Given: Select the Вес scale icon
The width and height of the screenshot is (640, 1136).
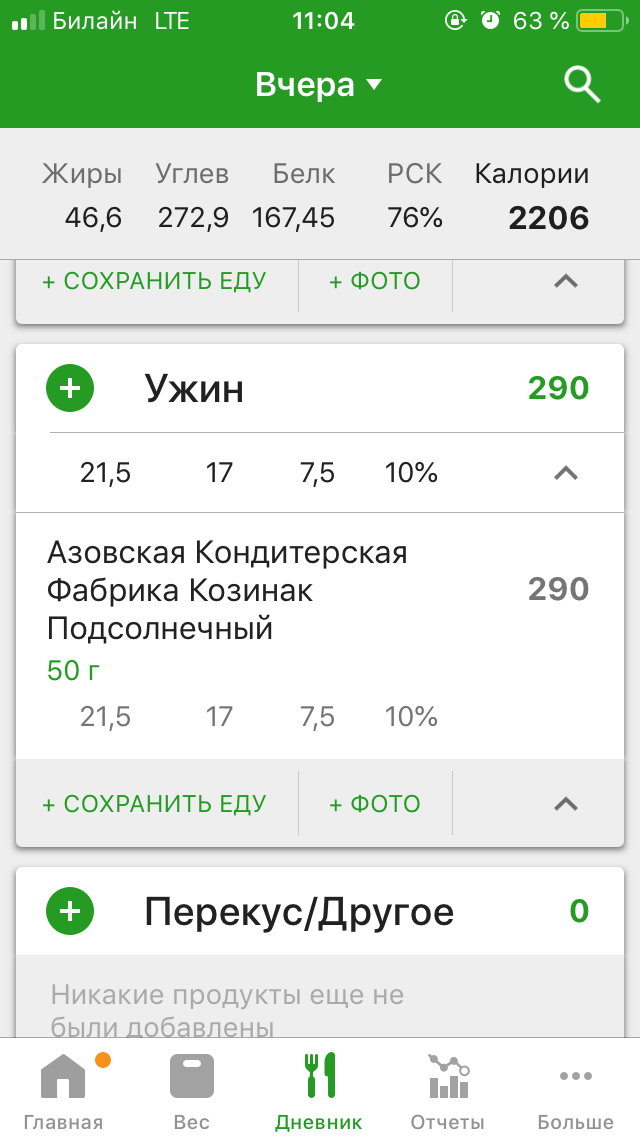Looking at the screenshot, I should tap(191, 1075).
